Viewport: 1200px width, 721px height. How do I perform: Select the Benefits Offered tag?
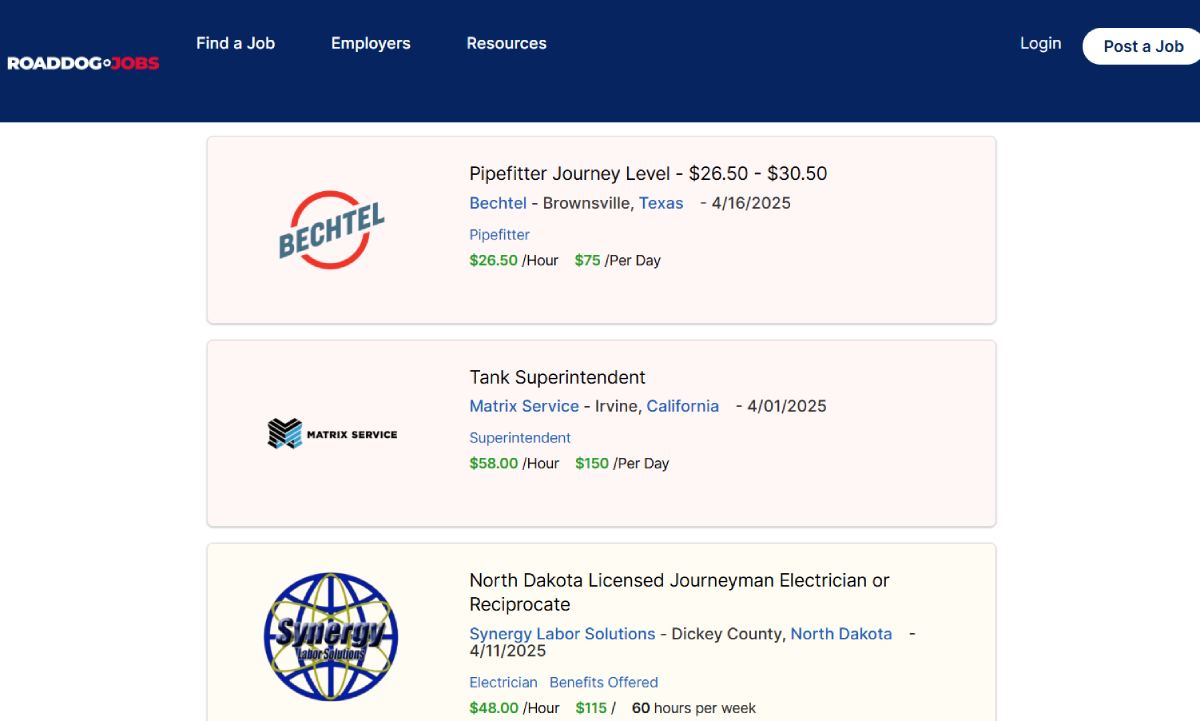point(604,682)
